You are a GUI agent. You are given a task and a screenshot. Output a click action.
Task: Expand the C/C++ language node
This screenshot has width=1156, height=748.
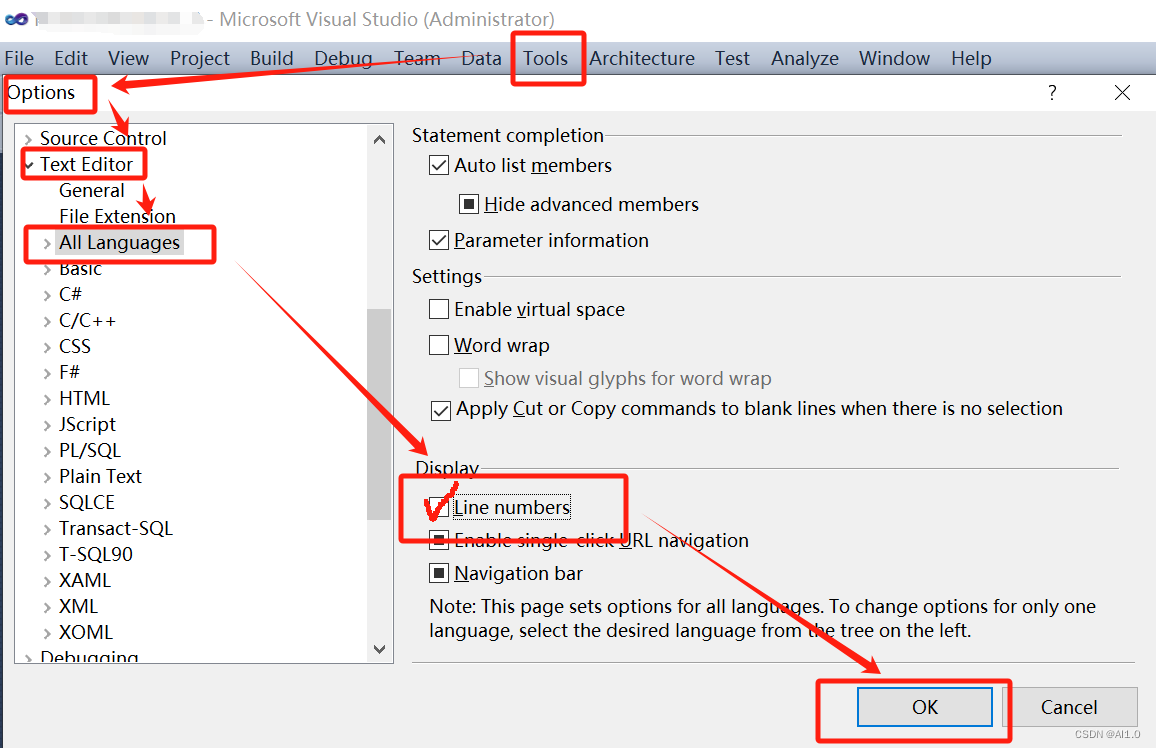click(x=47, y=321)
